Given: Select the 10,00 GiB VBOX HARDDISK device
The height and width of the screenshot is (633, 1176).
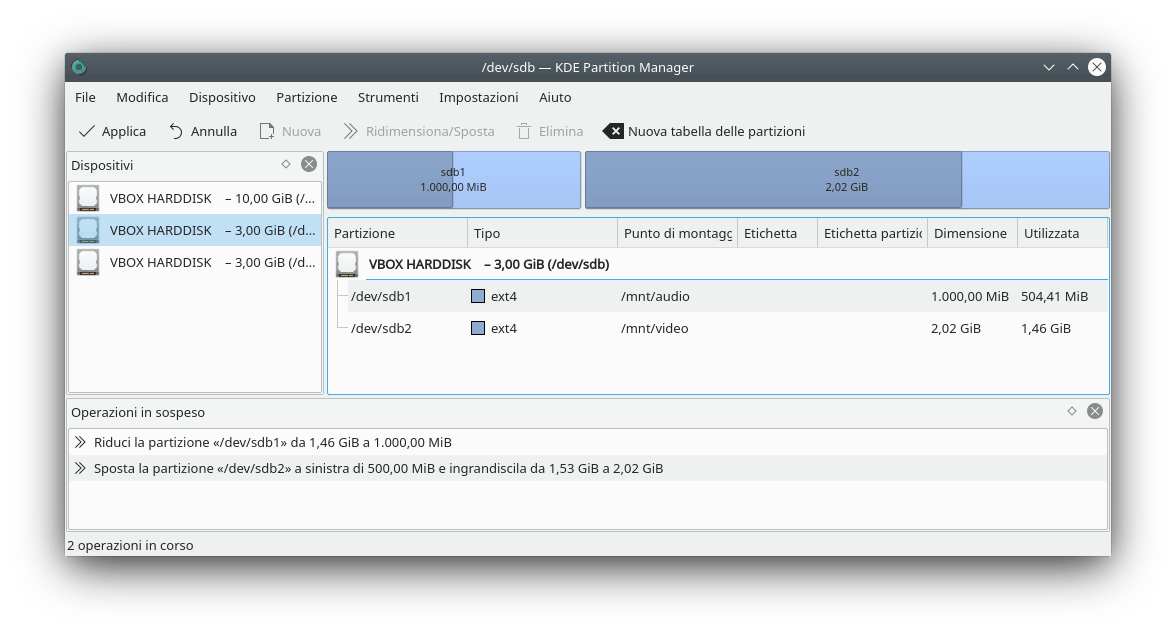Looking at the screenshot, I should pyautogui.click(x=195, y=198).
